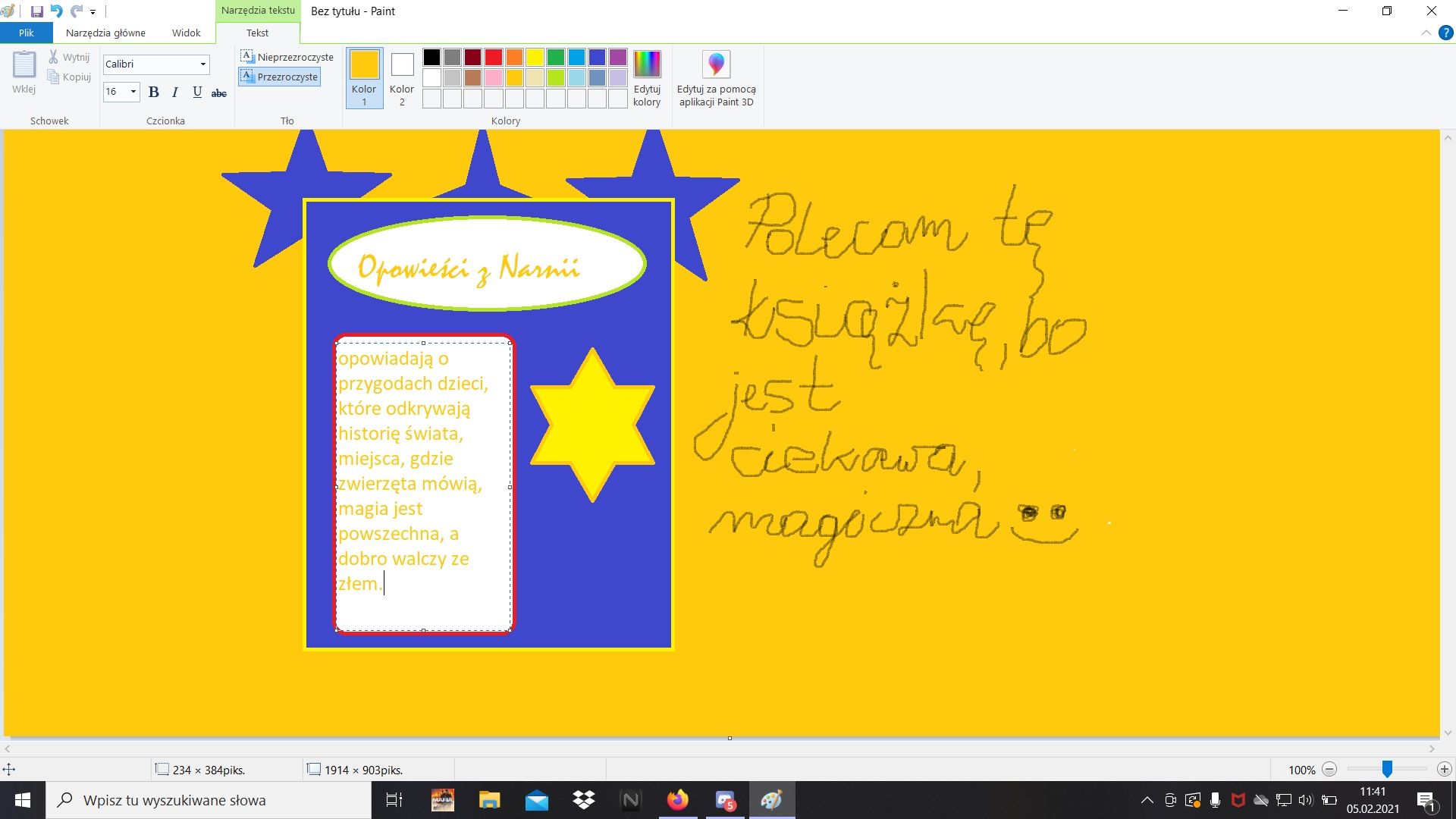Toggle underline text formatting
Viewport: 1456px width, 819px height.
(x=197, y=93)
